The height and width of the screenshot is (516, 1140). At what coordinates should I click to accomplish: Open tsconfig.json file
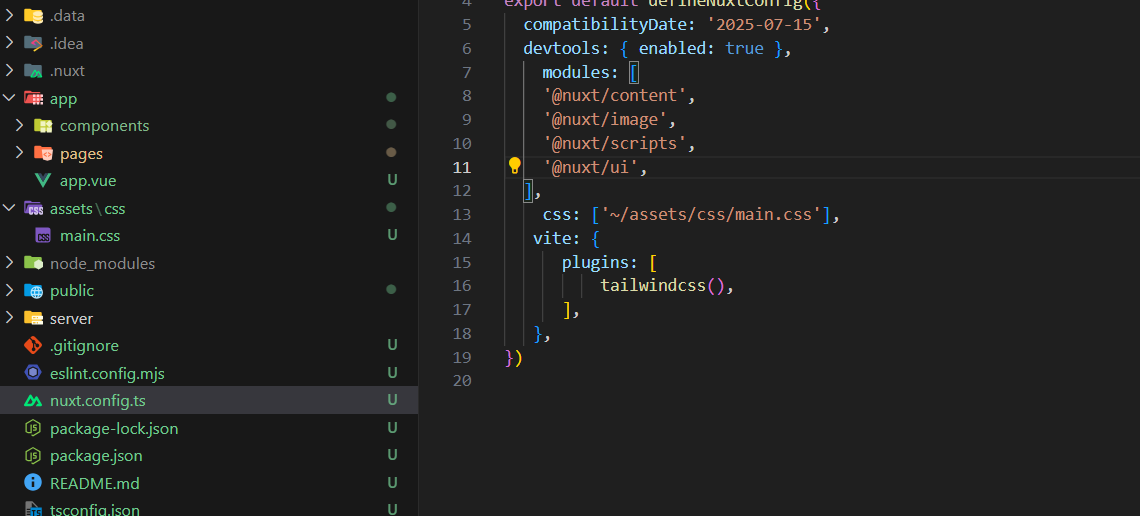[x=95, y=509]
